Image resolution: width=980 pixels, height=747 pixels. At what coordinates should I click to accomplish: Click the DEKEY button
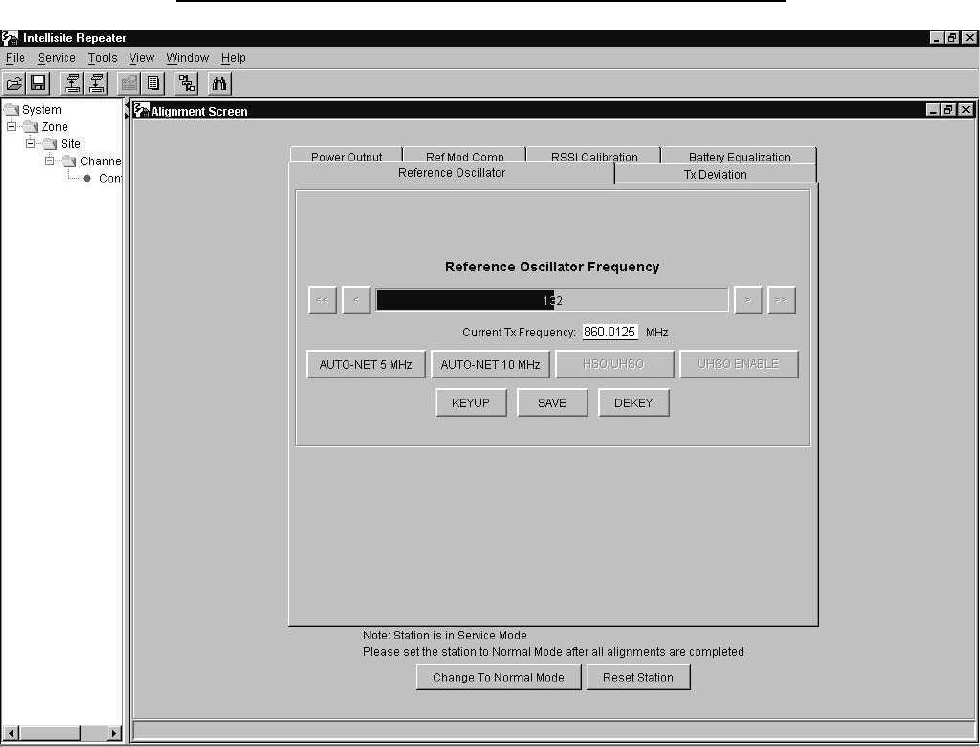click(634, 403)
